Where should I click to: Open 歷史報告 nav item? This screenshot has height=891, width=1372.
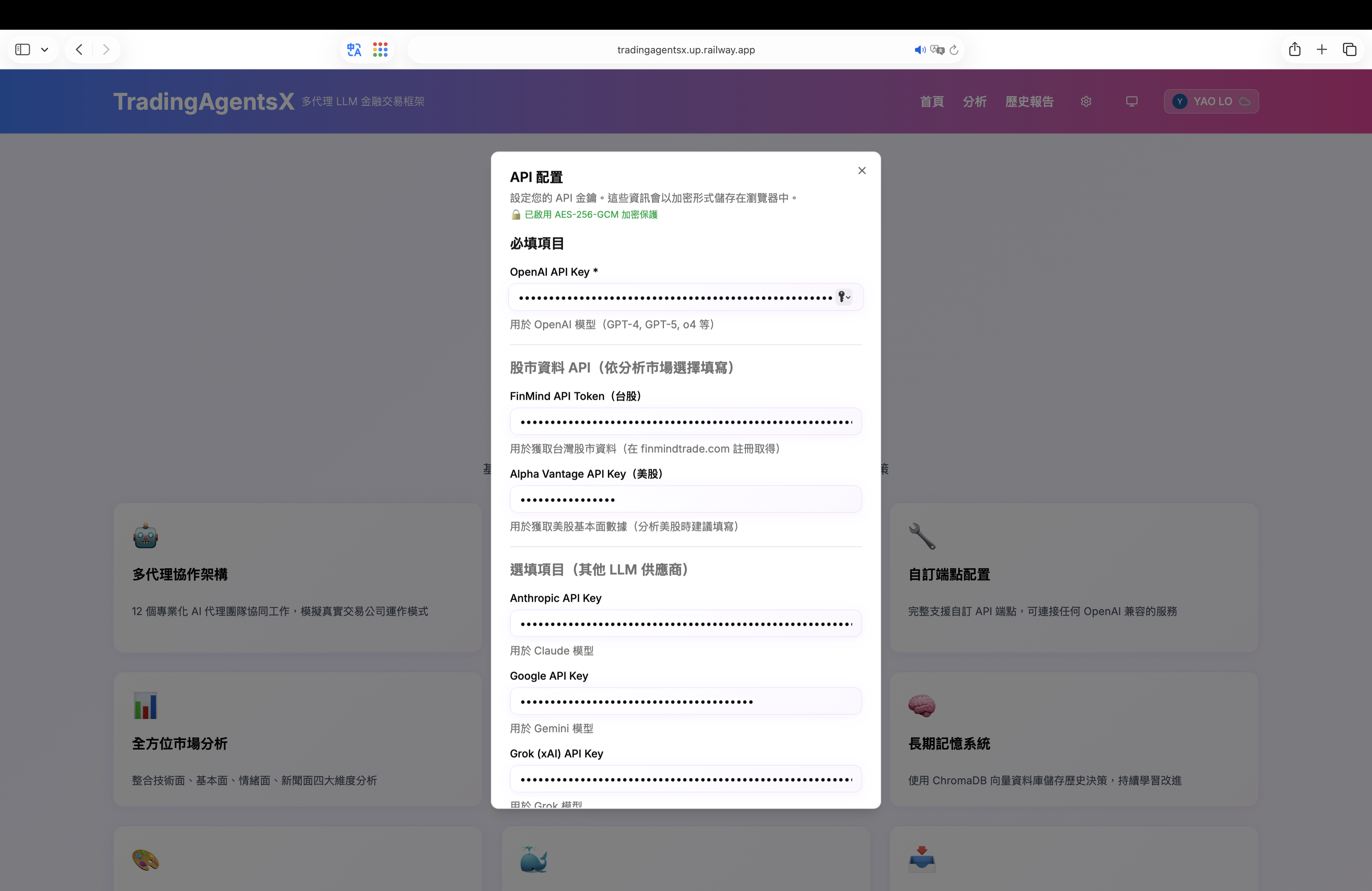point(1029,101)
